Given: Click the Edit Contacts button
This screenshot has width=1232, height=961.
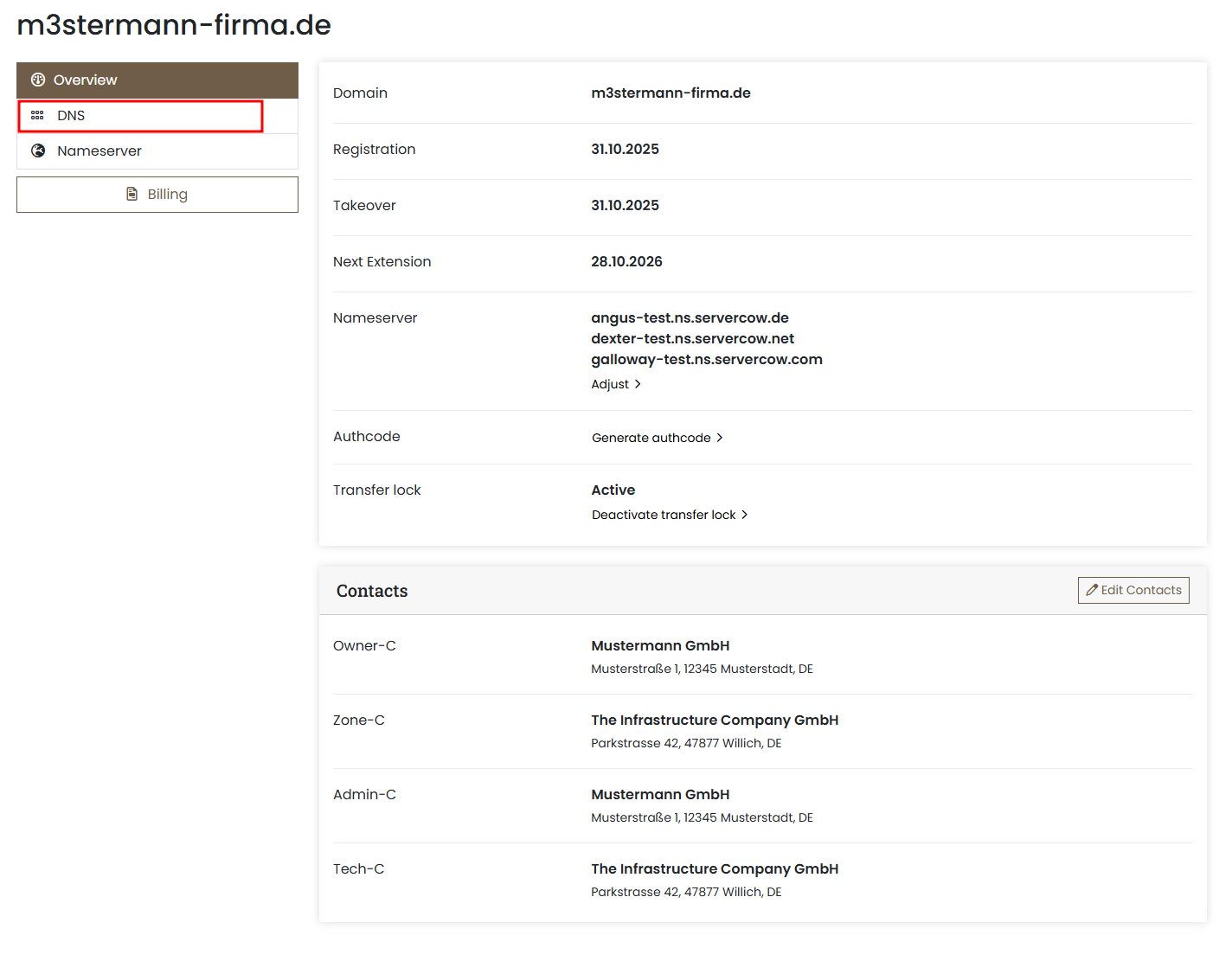Looking at the screenshot, I should coord(1133,590).
